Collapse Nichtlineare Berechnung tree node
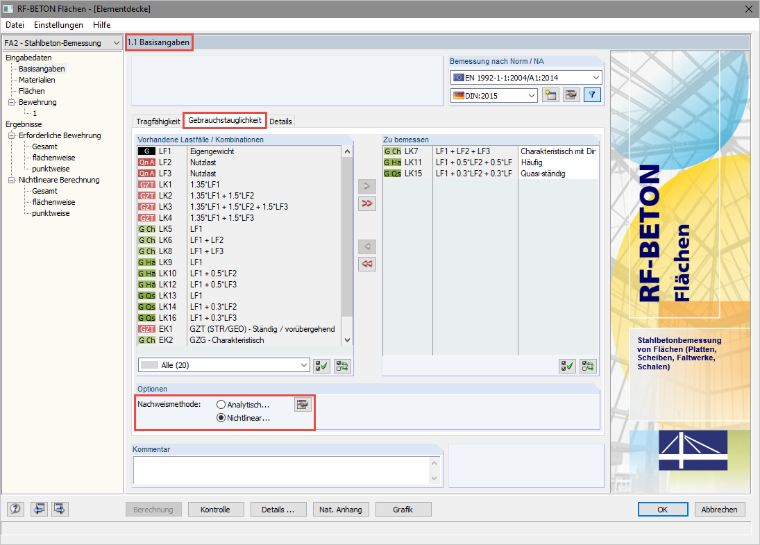The height and width of the screenshot is (545, 760). 11,180
